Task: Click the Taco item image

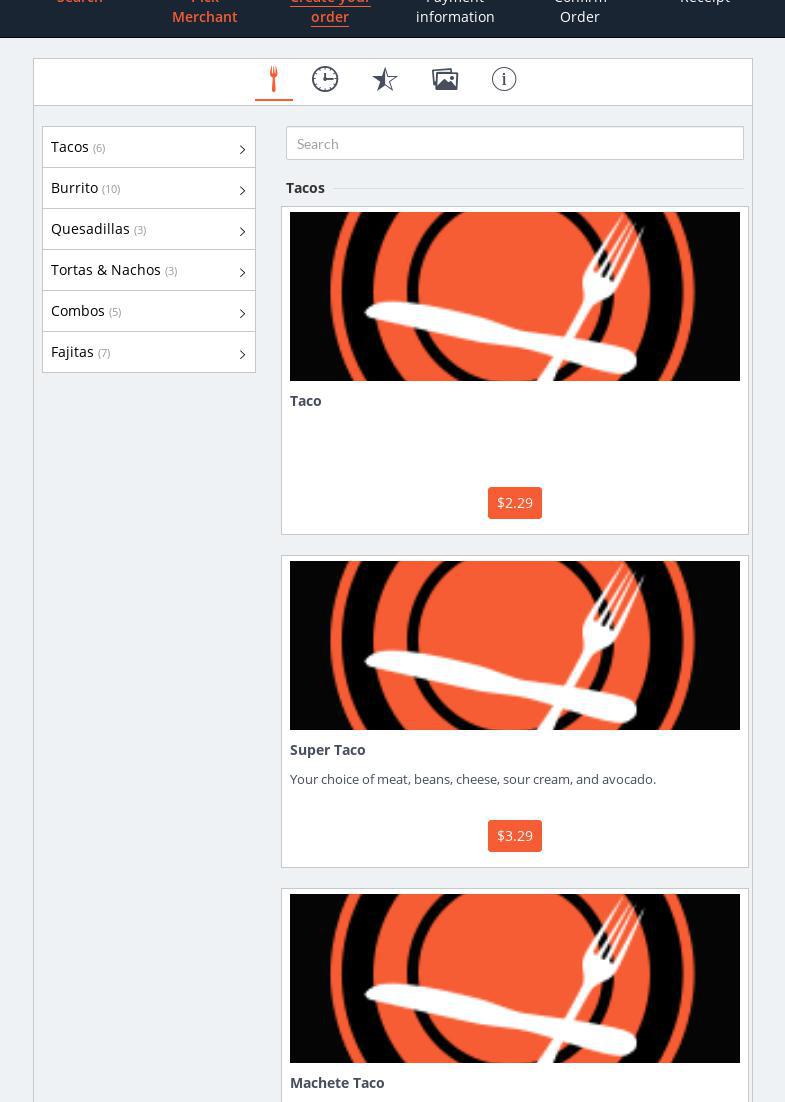Action: tap(514, 296)
